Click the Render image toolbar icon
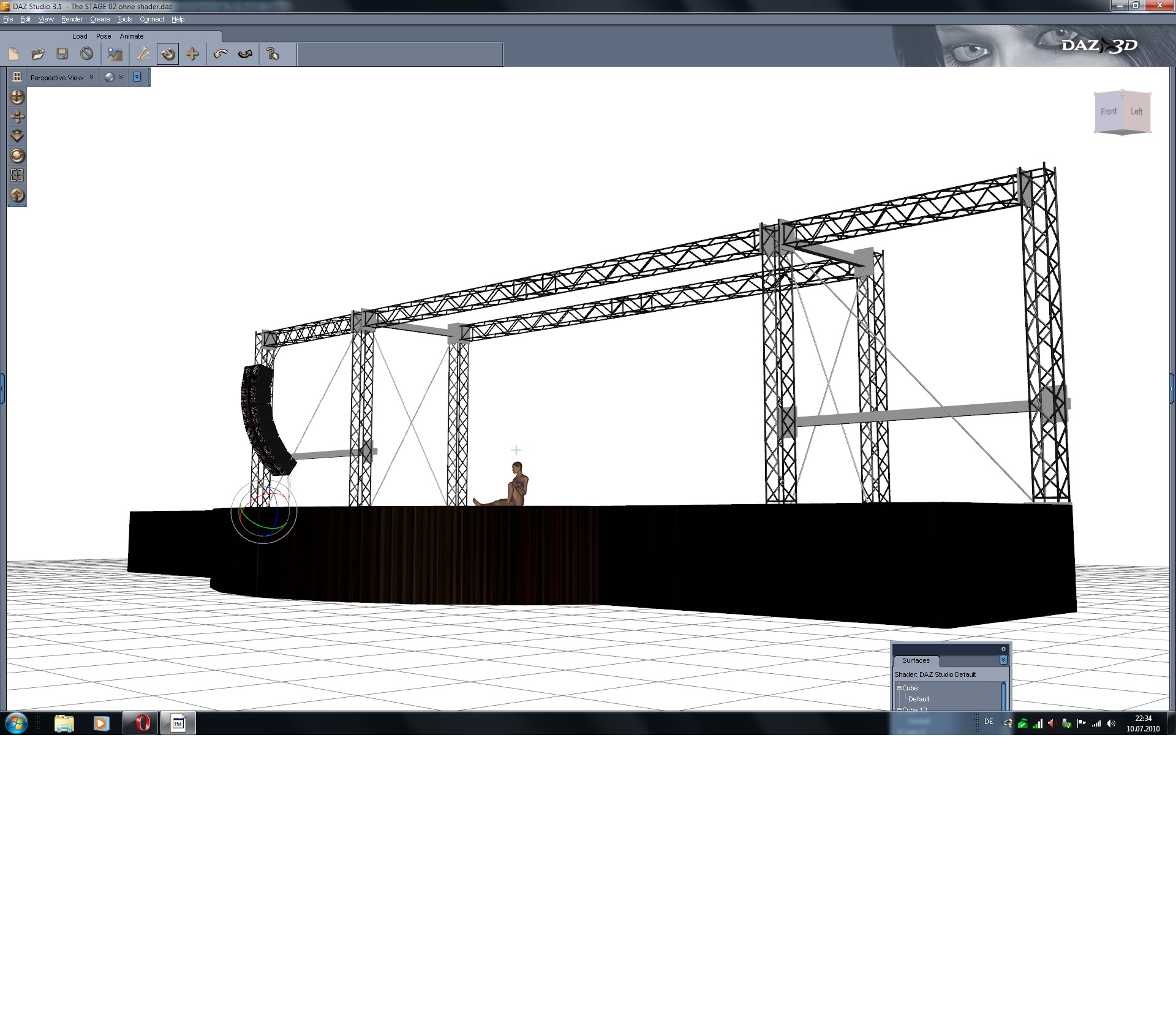 tap(115, 54)
